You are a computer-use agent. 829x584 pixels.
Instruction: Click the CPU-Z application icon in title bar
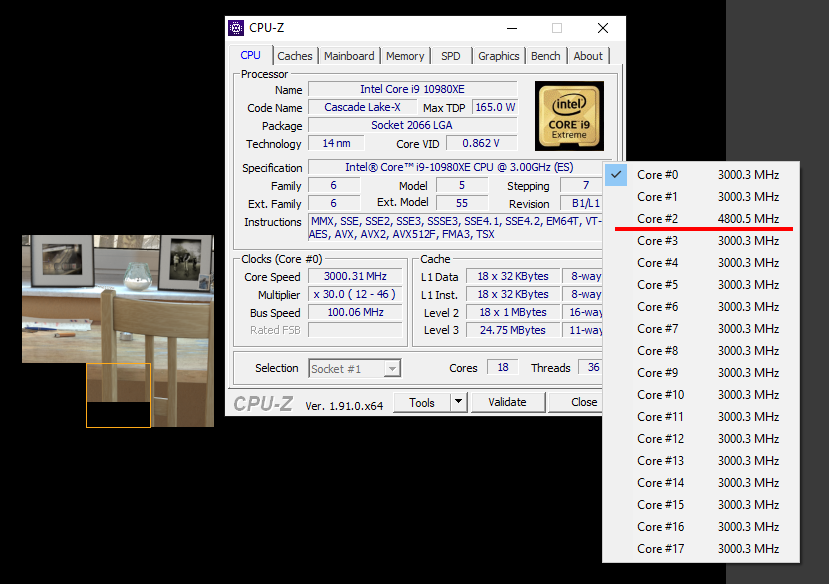click(x=236, y=27)
